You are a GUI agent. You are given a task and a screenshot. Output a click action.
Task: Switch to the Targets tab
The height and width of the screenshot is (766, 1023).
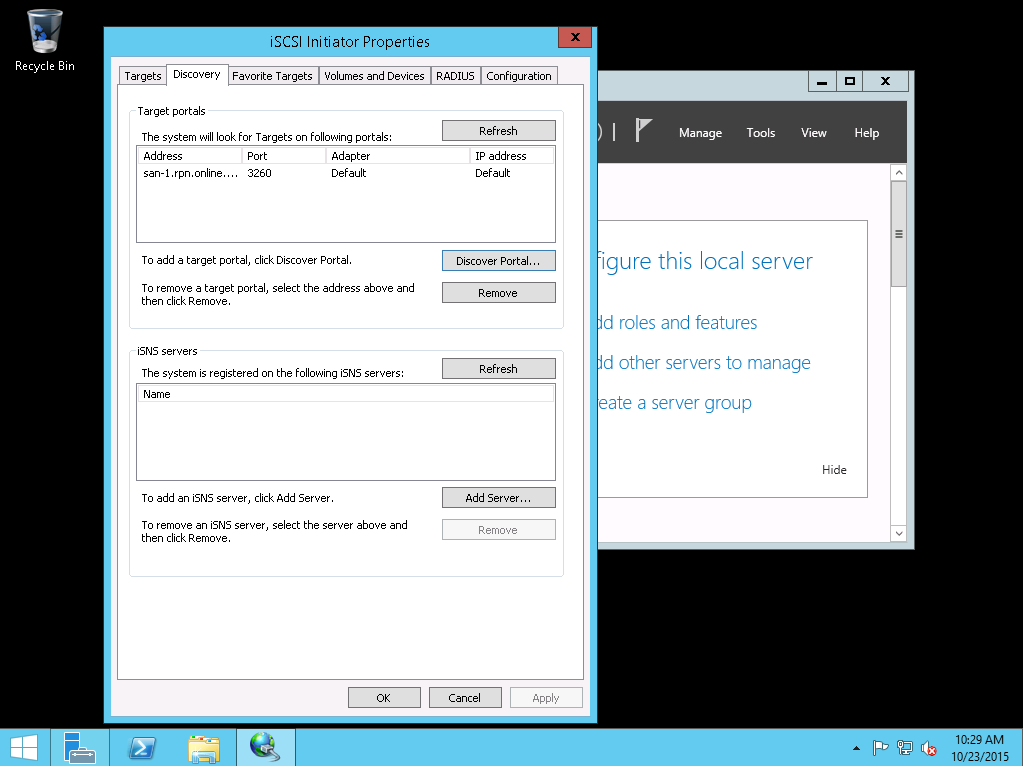[x=143, y=76]
